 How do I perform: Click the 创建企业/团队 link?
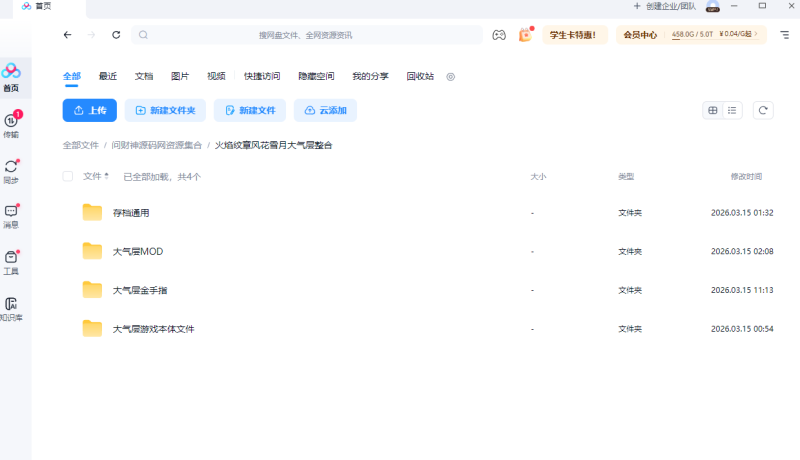coord(665,6)
